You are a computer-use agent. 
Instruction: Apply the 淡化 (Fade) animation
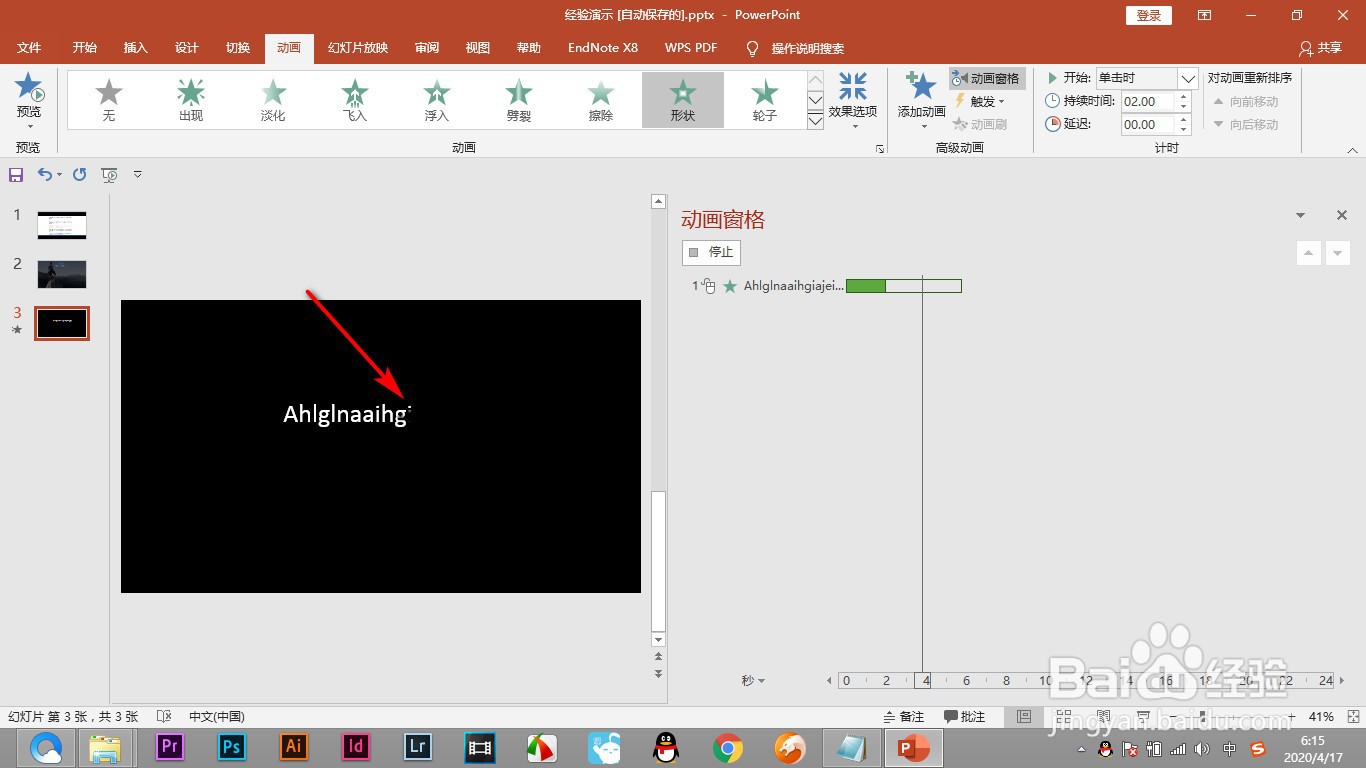pos(273,100)
